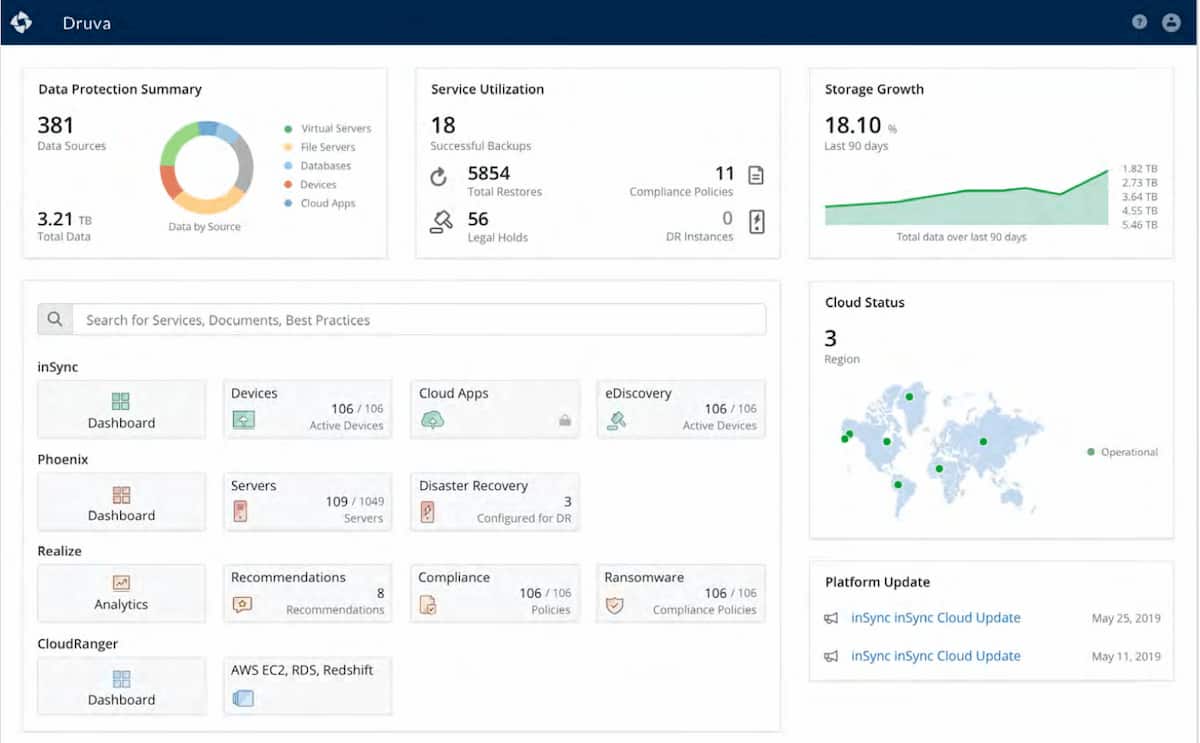1200x743 pixels.
Task: Open the inSync Cloud Update from May 25, 2019
Action: click(x=935, y=618)
